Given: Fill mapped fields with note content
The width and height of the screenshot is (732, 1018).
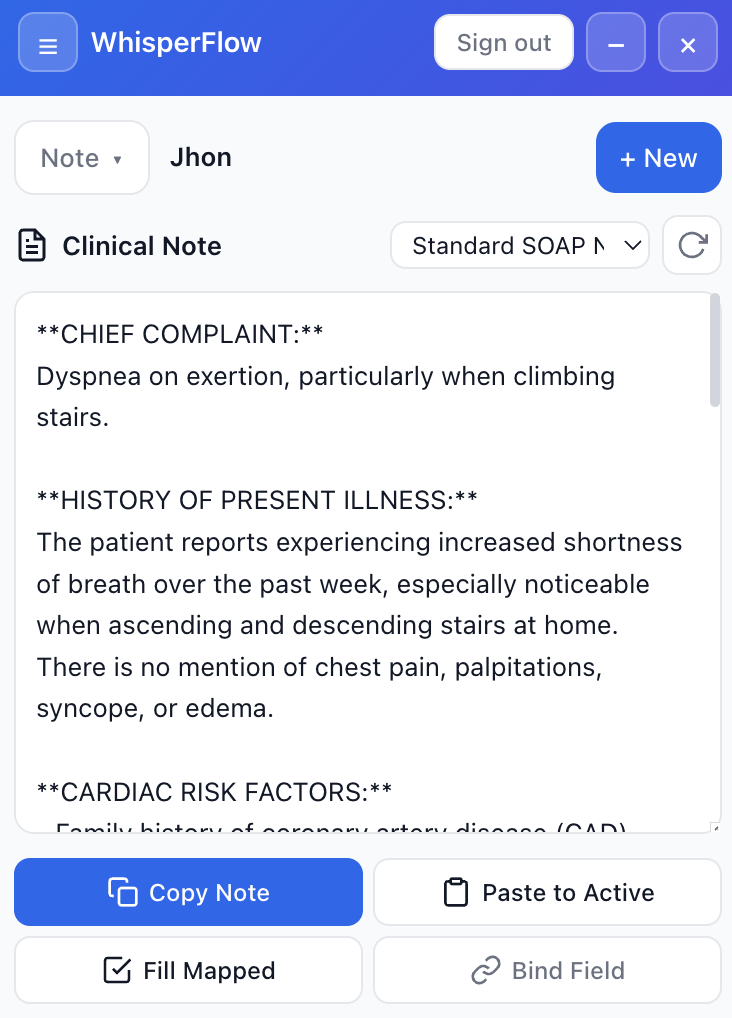Looking at the screenshot, I should (x=188, y=970).
